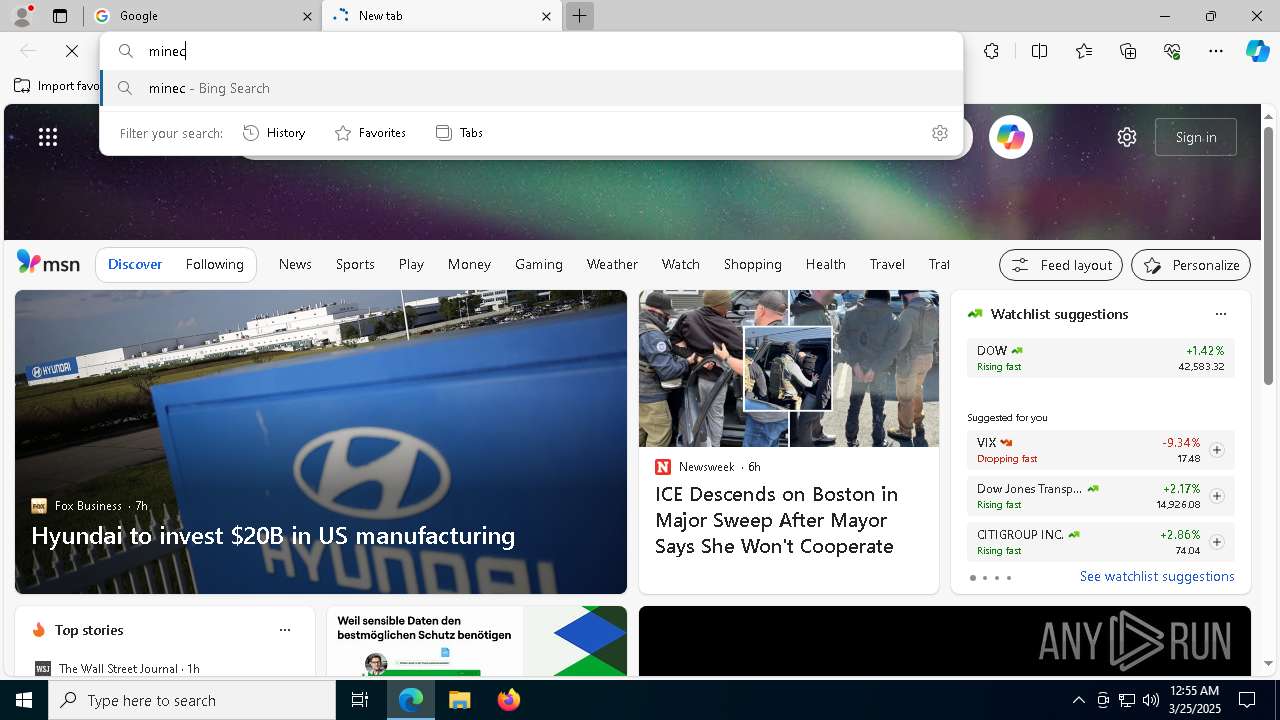The height and width of the screenshot is (720, 1280).
Task: Open Windows Start menu
Action: (24, 700)
